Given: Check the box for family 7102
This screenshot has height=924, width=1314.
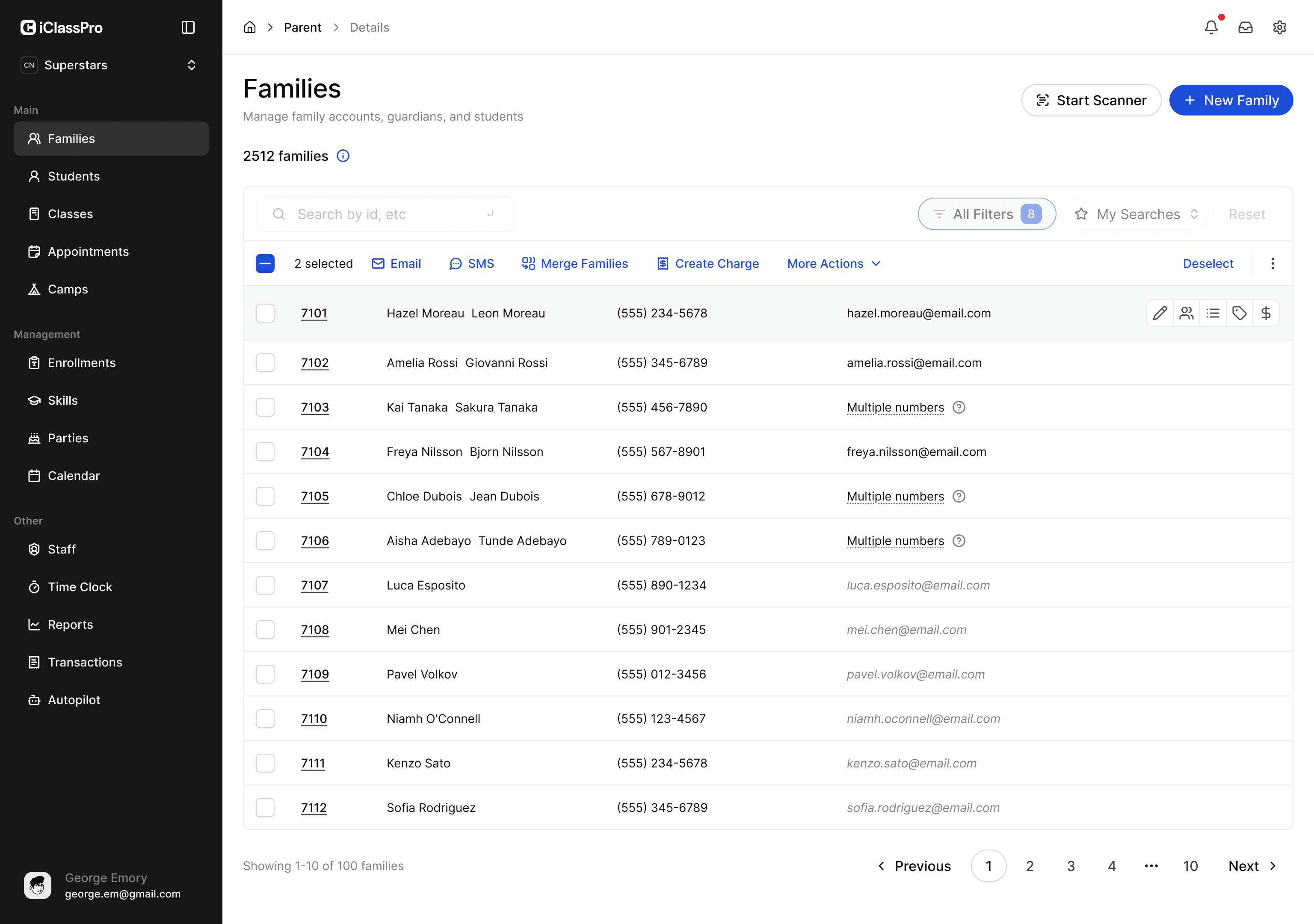Looking at the screenshot, I should tap(265, 363).
